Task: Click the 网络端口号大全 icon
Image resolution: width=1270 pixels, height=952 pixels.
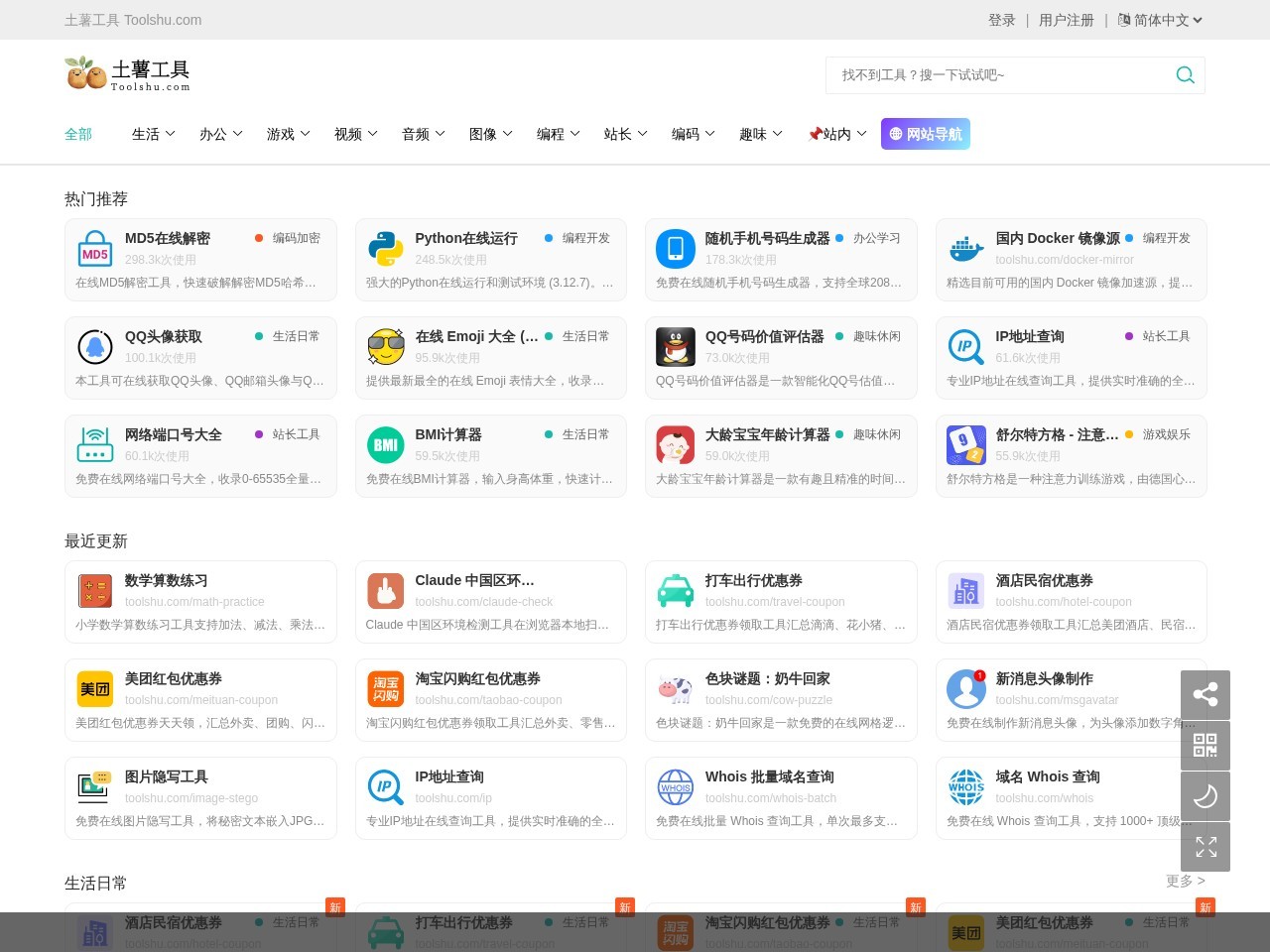Action: 95,444
